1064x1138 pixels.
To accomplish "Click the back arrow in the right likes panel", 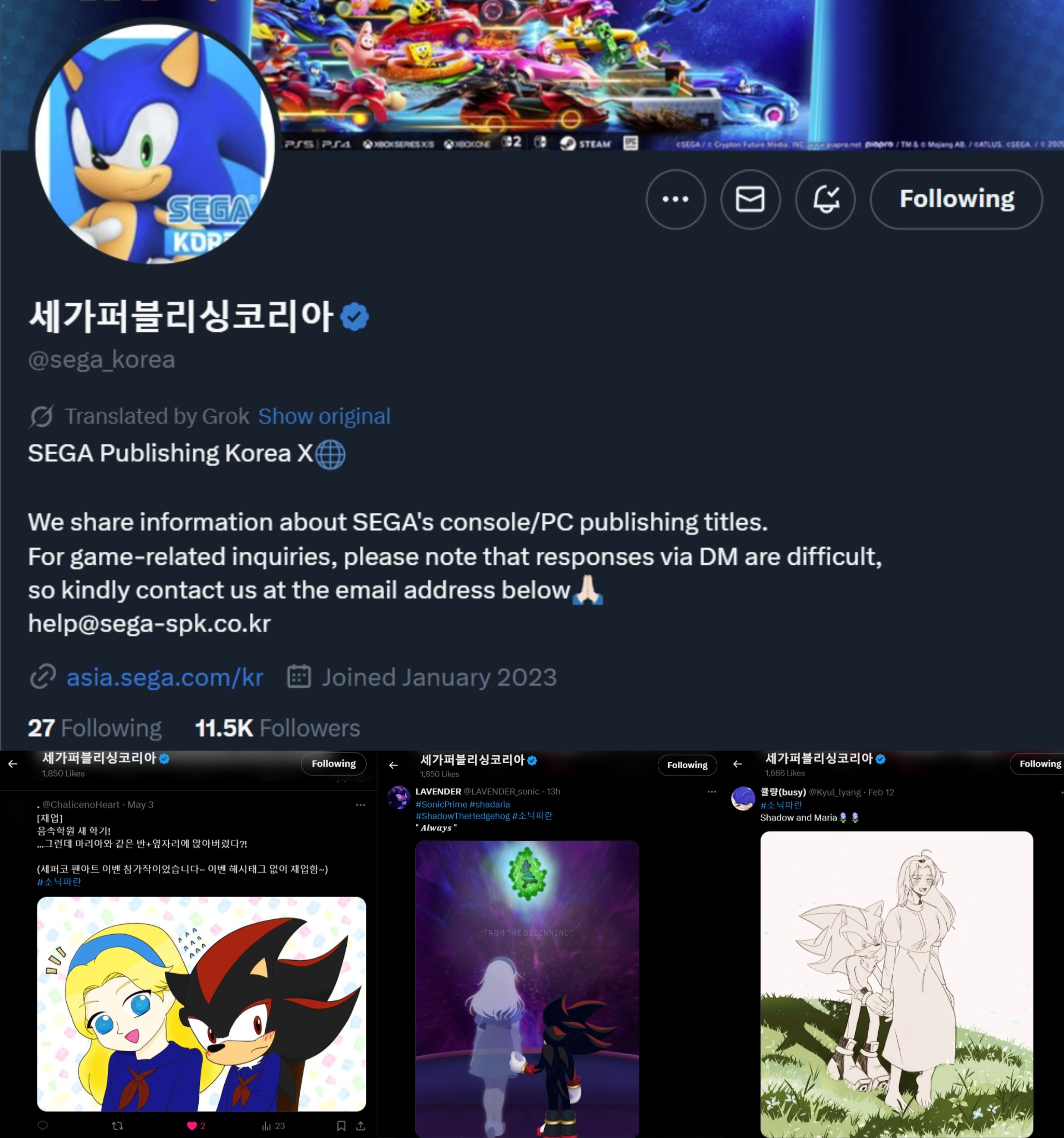I will pyautogui.click(x=737, y=764).
